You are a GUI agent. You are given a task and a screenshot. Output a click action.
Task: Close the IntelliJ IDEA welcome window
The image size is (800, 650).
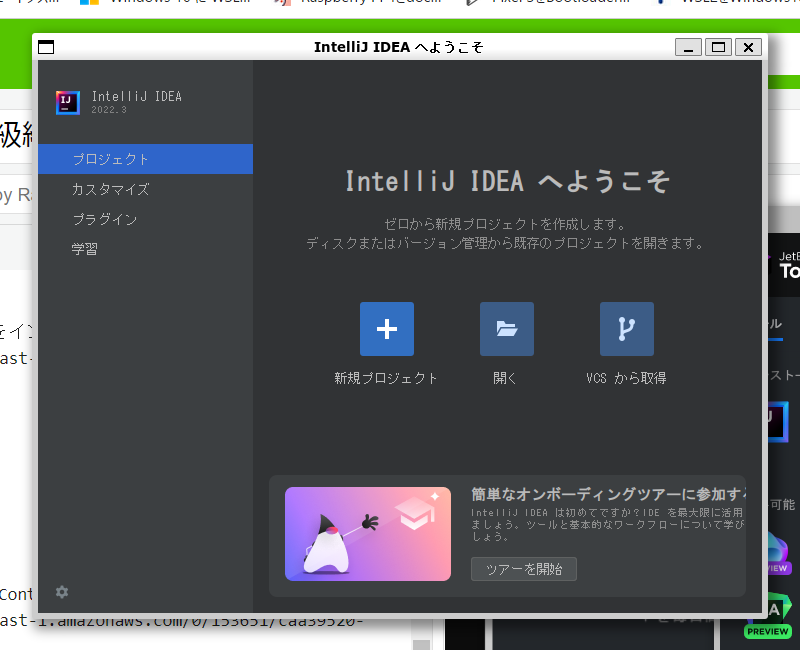[x=748, y=47]
